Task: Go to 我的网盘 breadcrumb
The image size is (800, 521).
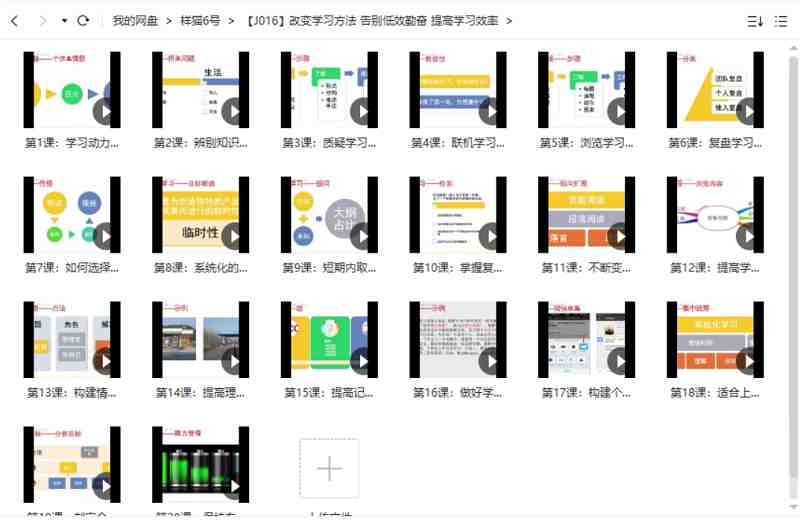Action: 135,20
